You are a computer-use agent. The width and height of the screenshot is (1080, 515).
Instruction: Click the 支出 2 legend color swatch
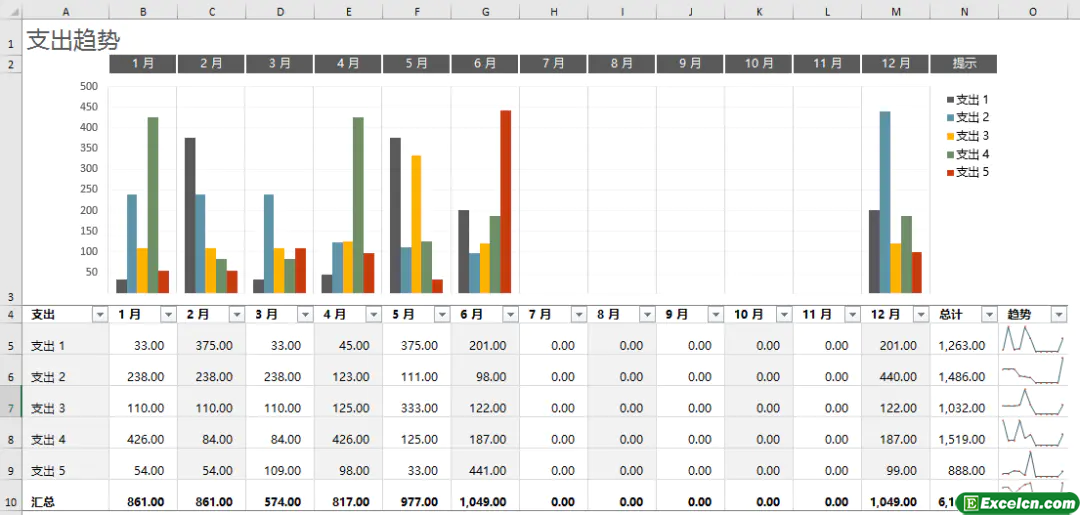tap(951, 118)
